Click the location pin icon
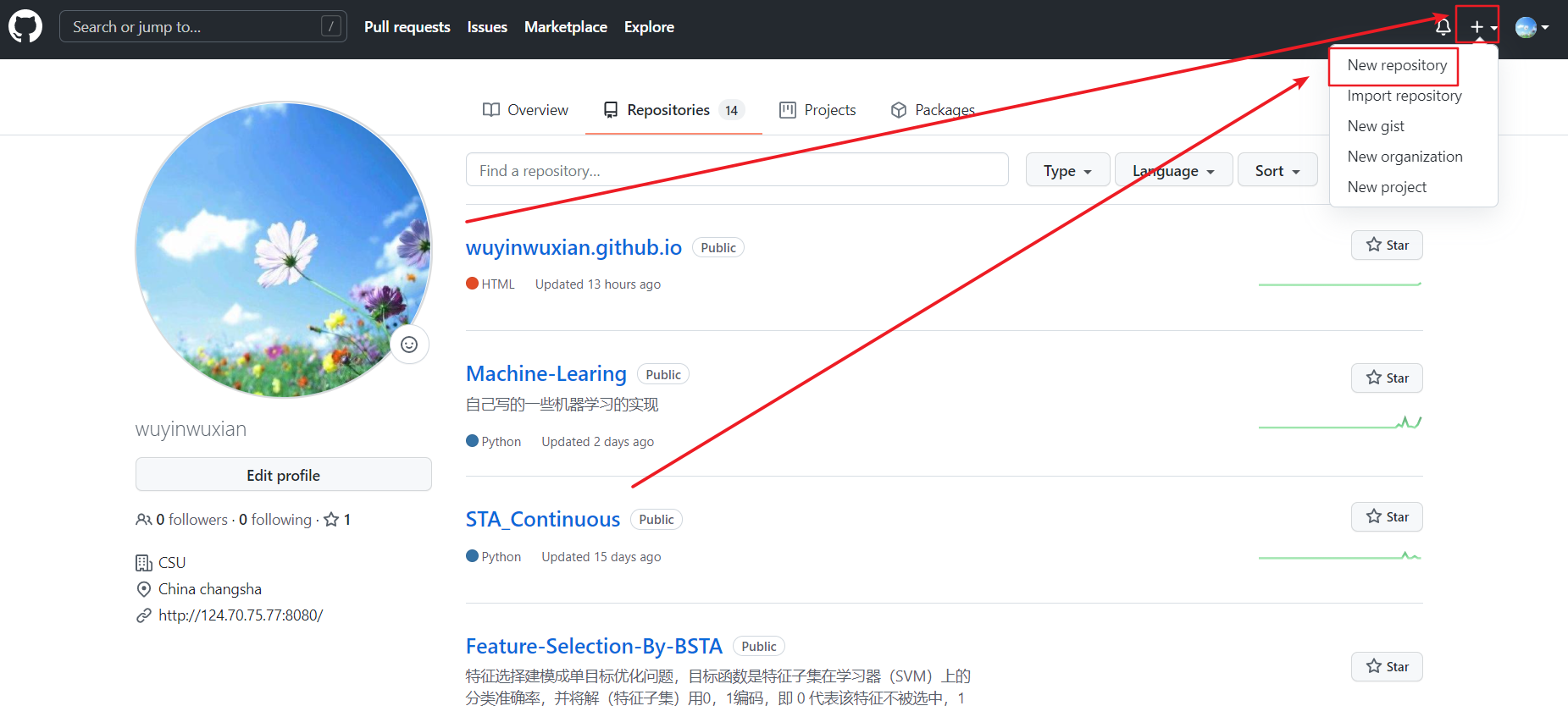The width and height of the screenshot is (1568, 706). (x=144, y=589)
